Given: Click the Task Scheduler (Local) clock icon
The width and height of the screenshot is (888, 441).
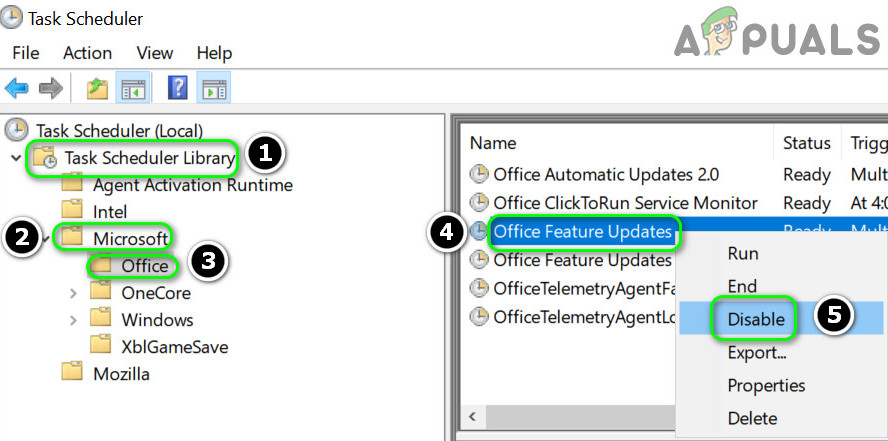Looking at the screenshot, I should [x=16, y=130].
